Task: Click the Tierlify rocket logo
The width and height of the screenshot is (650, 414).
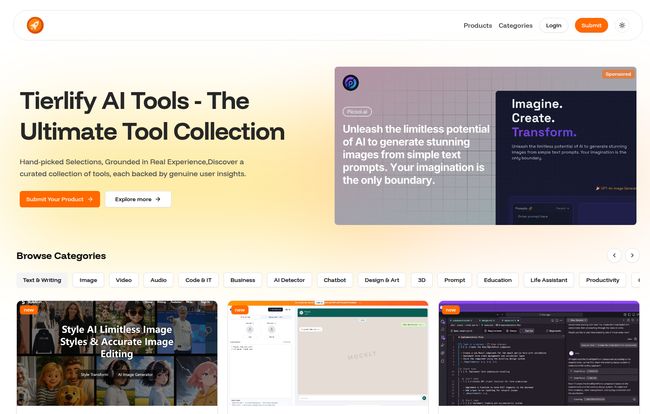Action: click(x=35, y=25)
